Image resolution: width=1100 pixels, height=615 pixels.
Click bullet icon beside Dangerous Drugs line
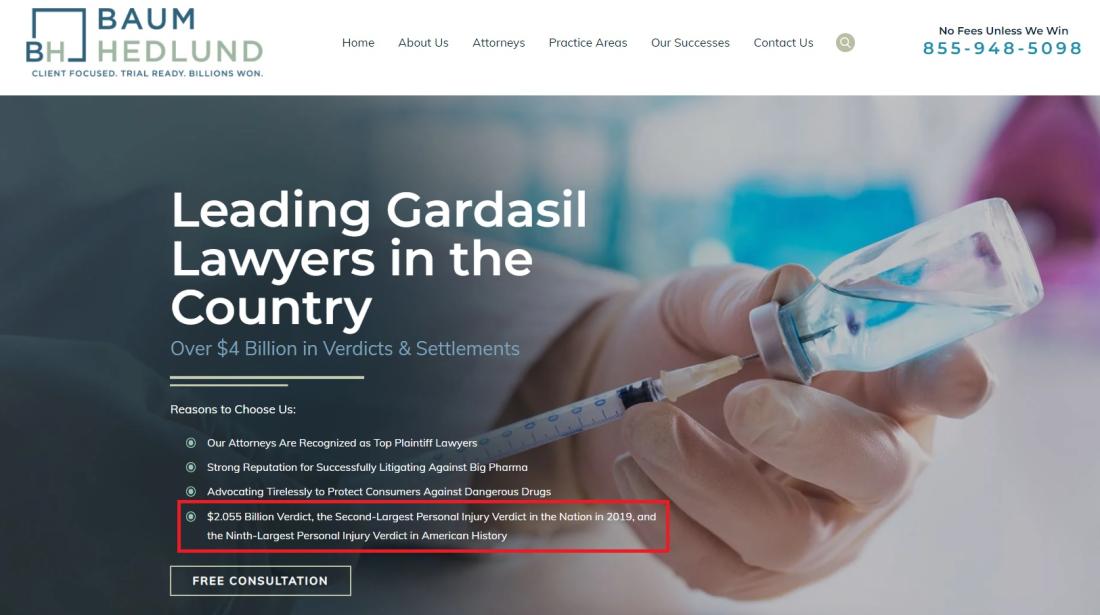(191, 492)
